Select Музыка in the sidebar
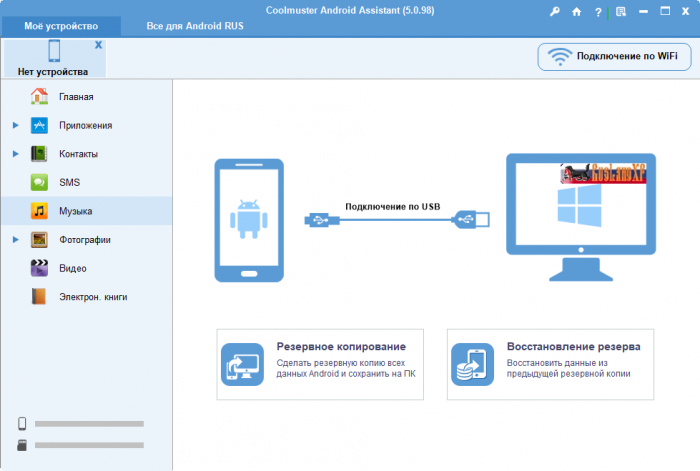The width and height of the screenshot is (700, 471). (x=87, y=211)
